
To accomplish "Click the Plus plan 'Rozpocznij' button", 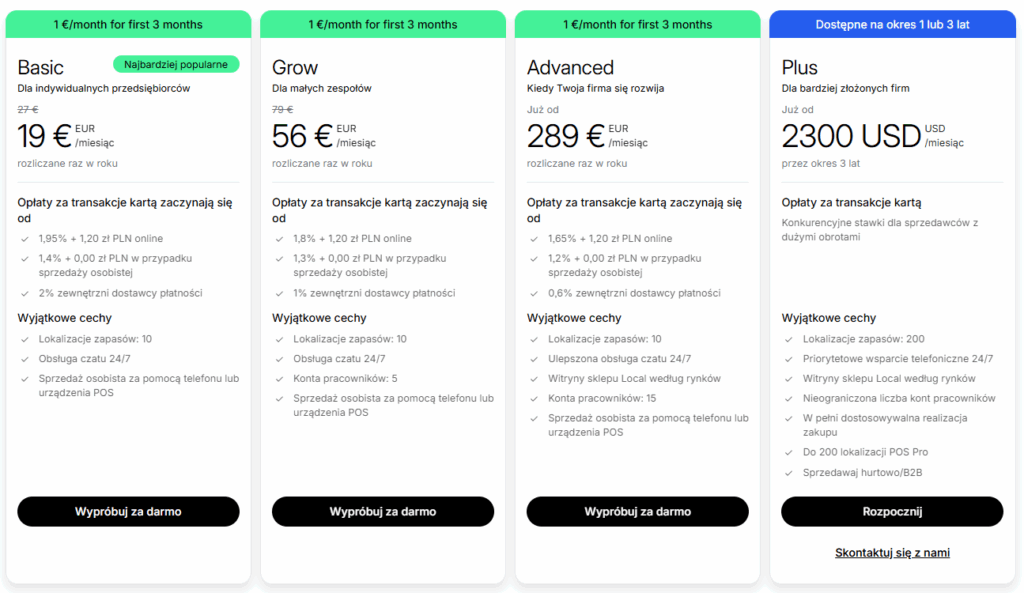I will tap(892, 511).
